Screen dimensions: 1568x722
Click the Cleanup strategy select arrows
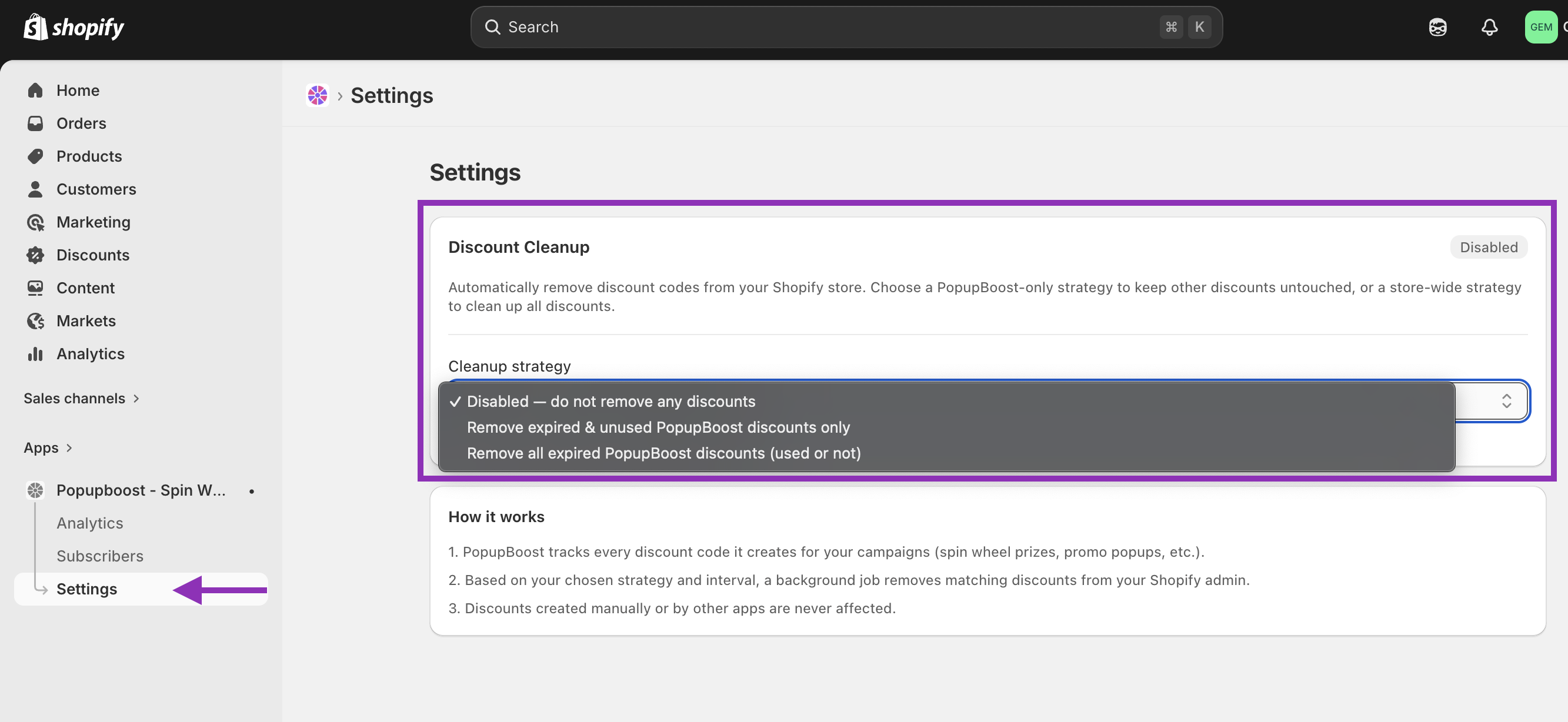1506,401
